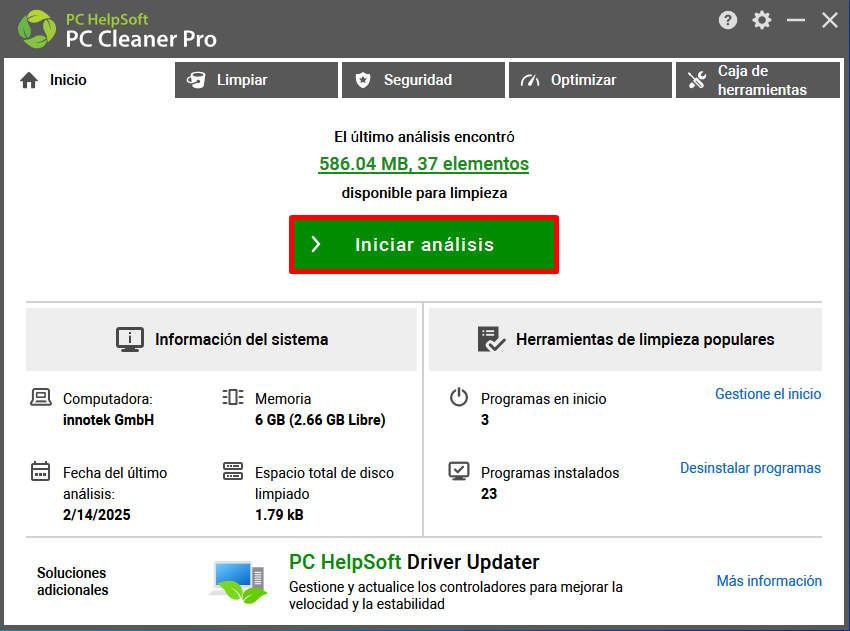850x631 pixels.
Task: Click Más información link for Driver Updater
Action: (x=769, y=581)
